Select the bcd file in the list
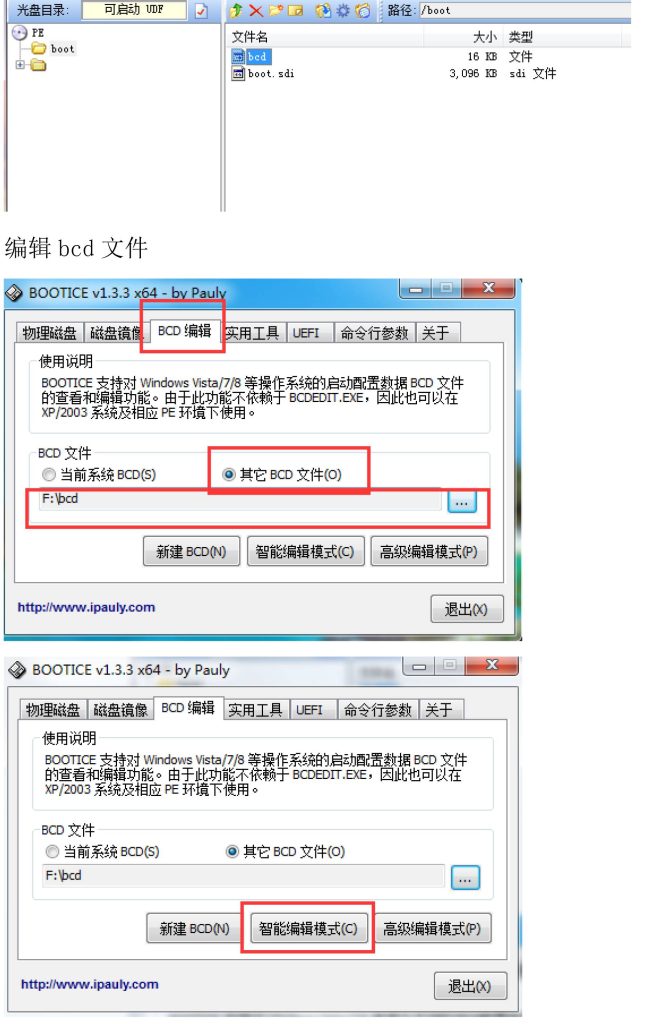Viewport: 659px width, 1024px height. [x=257, y=57]
